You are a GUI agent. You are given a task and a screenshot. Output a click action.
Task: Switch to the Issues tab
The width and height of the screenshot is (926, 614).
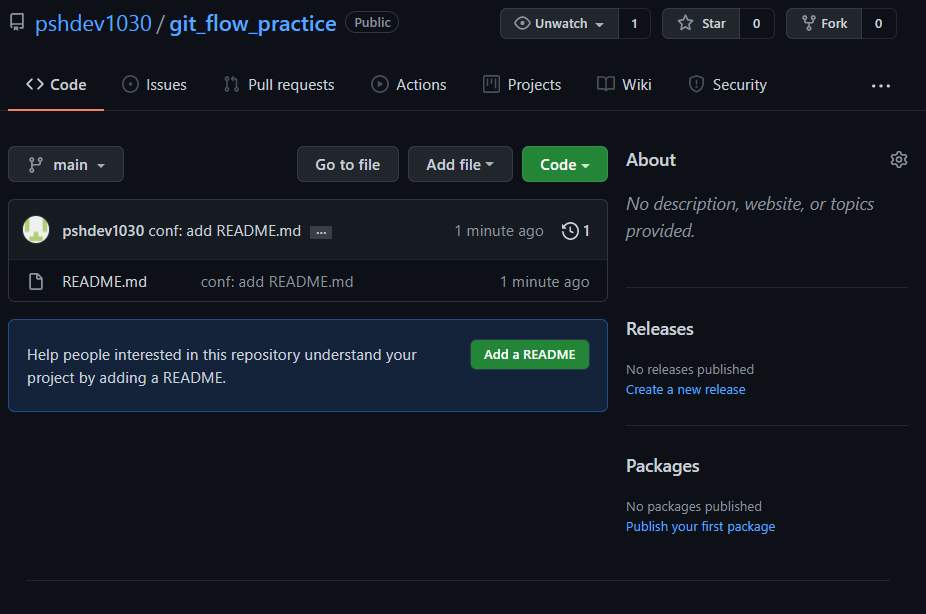click(x=154, y=85)
